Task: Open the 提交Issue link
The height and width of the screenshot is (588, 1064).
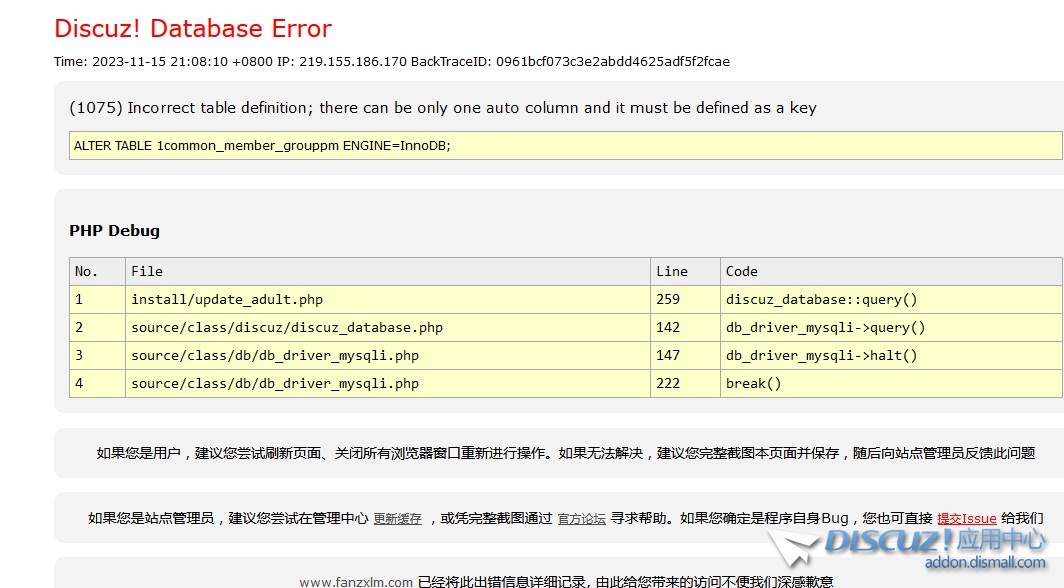Action: [966, 519]
